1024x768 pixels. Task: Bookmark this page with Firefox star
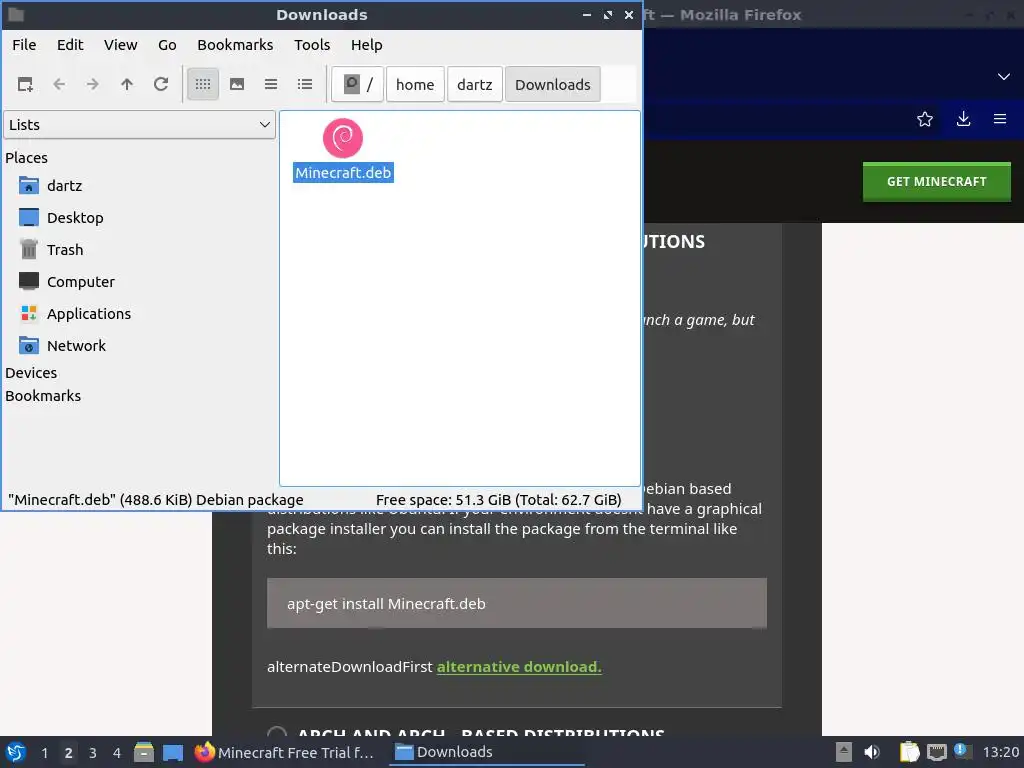925,119
